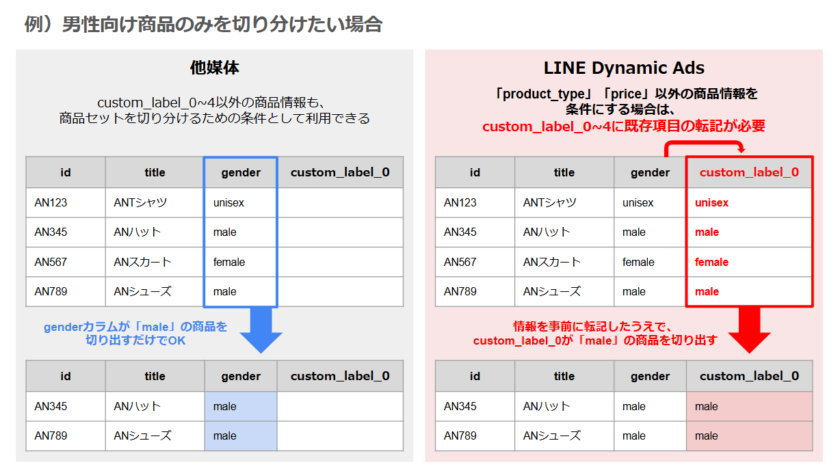Click the blue-outlined "gender" column header
Image resolution: width=840 pixels, height=469 pixels.
[241, 172]
